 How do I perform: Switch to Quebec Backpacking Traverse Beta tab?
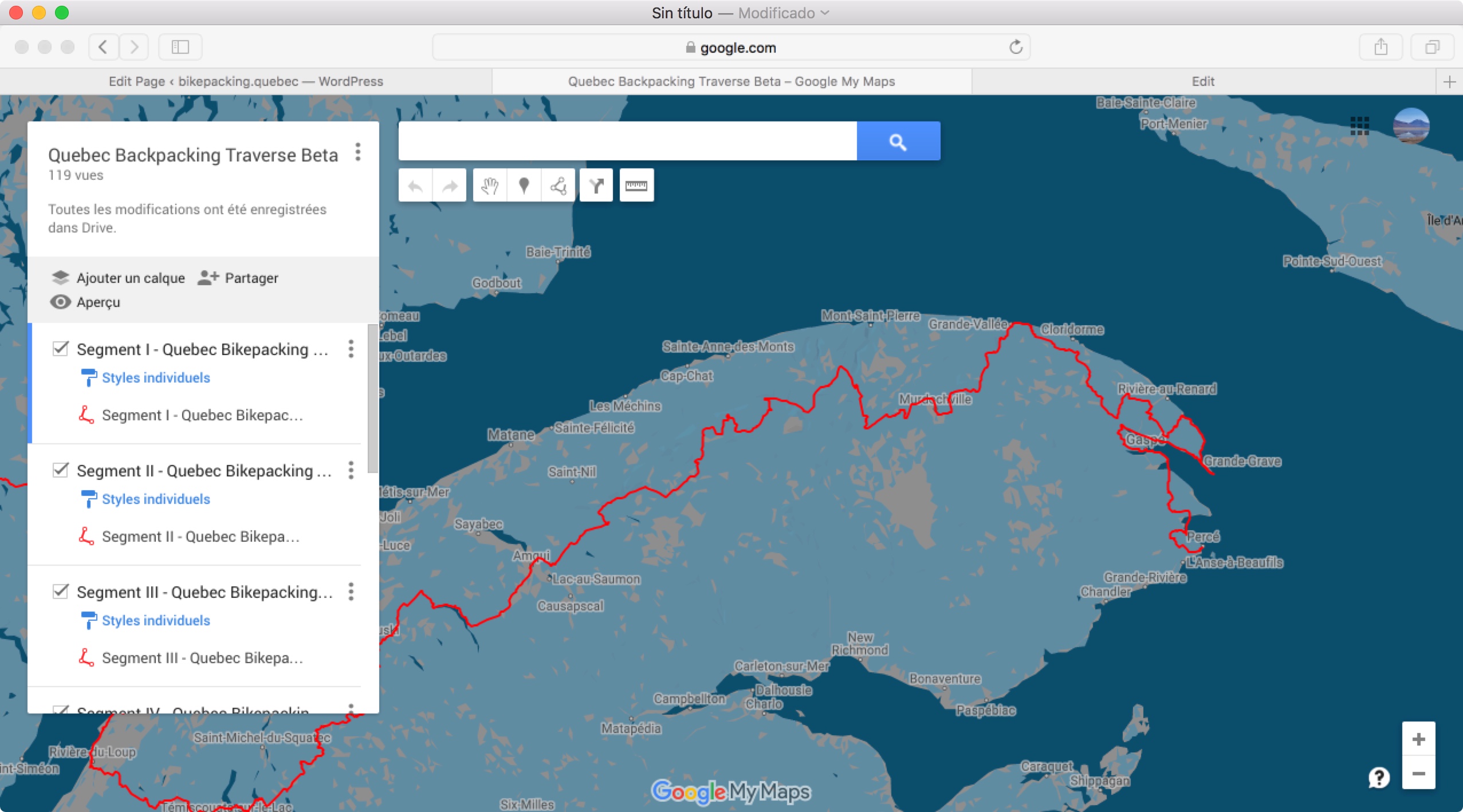731,82
